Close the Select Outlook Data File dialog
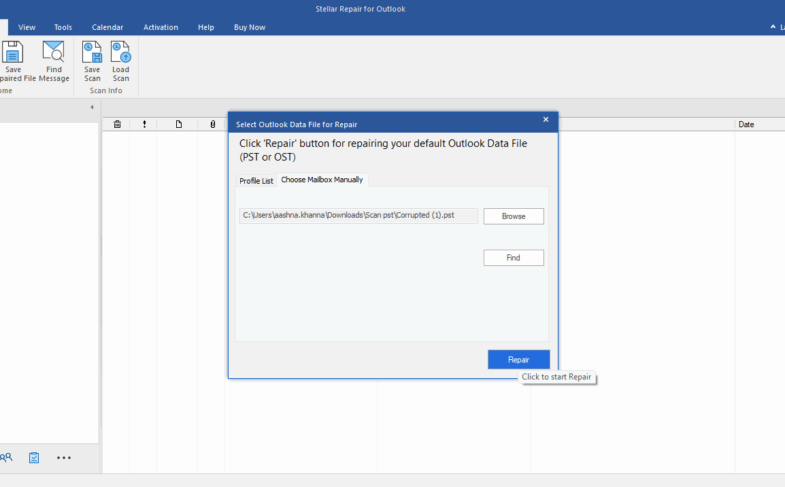 [x=546, y=120]
